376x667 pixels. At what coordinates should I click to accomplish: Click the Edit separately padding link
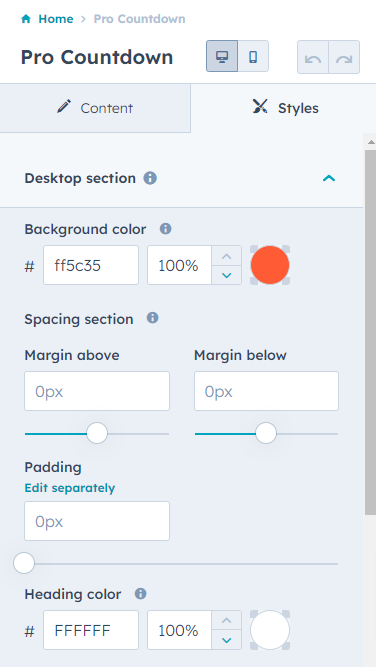pos(70,488)
